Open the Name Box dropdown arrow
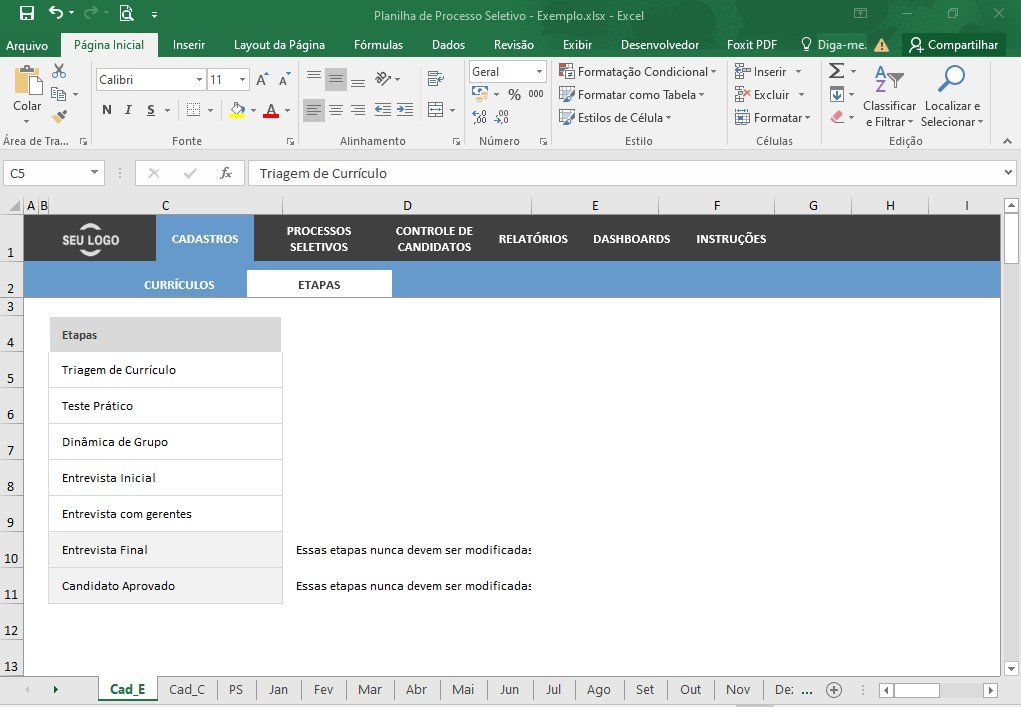This screenshot has height=707, width=1021. 94,173
